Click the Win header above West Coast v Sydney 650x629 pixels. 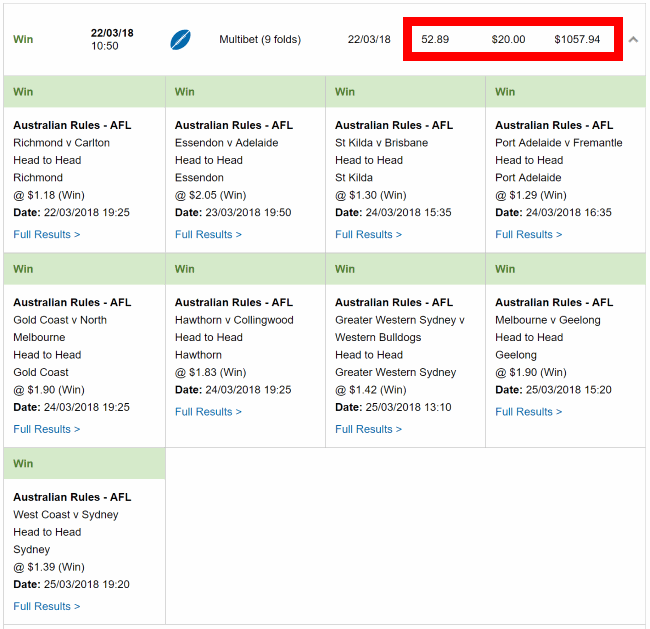pyautogui.click(x=23, y=464)
